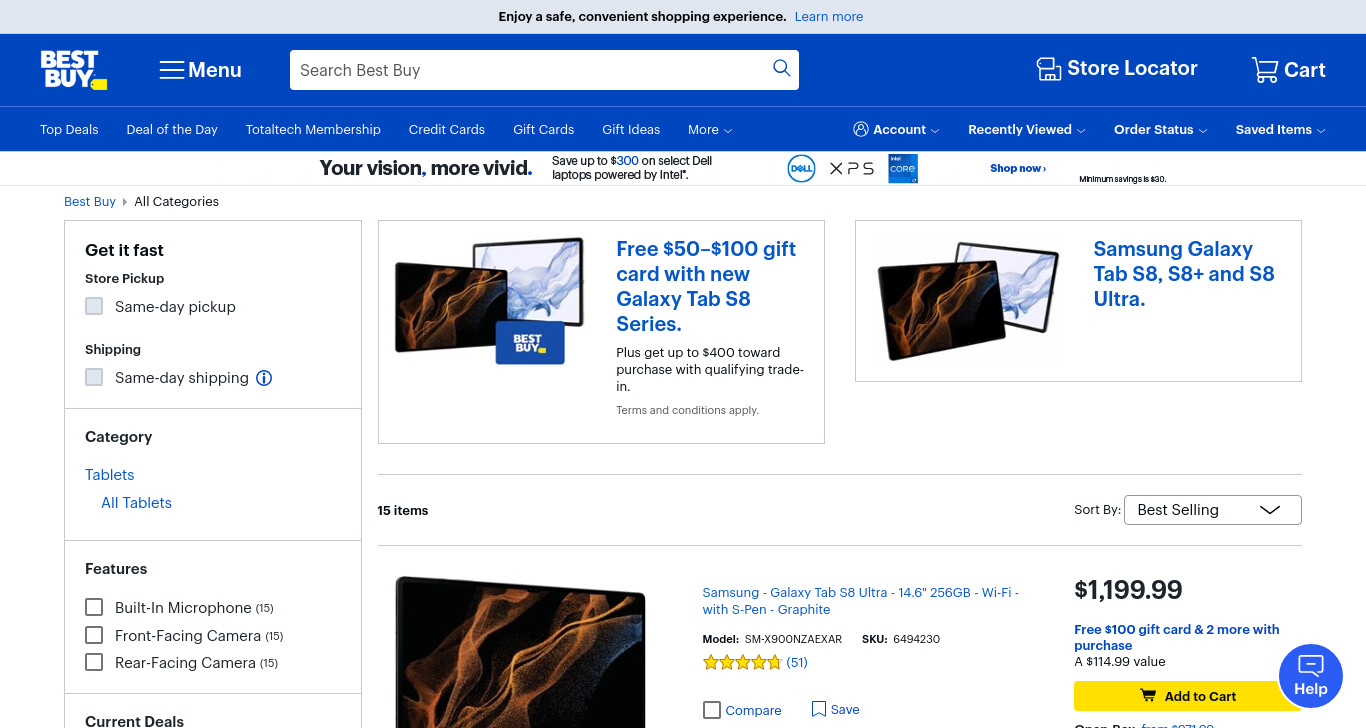Click the Dell logo in banner
This screenshot has height=728, width=1366.
point(801,168)
